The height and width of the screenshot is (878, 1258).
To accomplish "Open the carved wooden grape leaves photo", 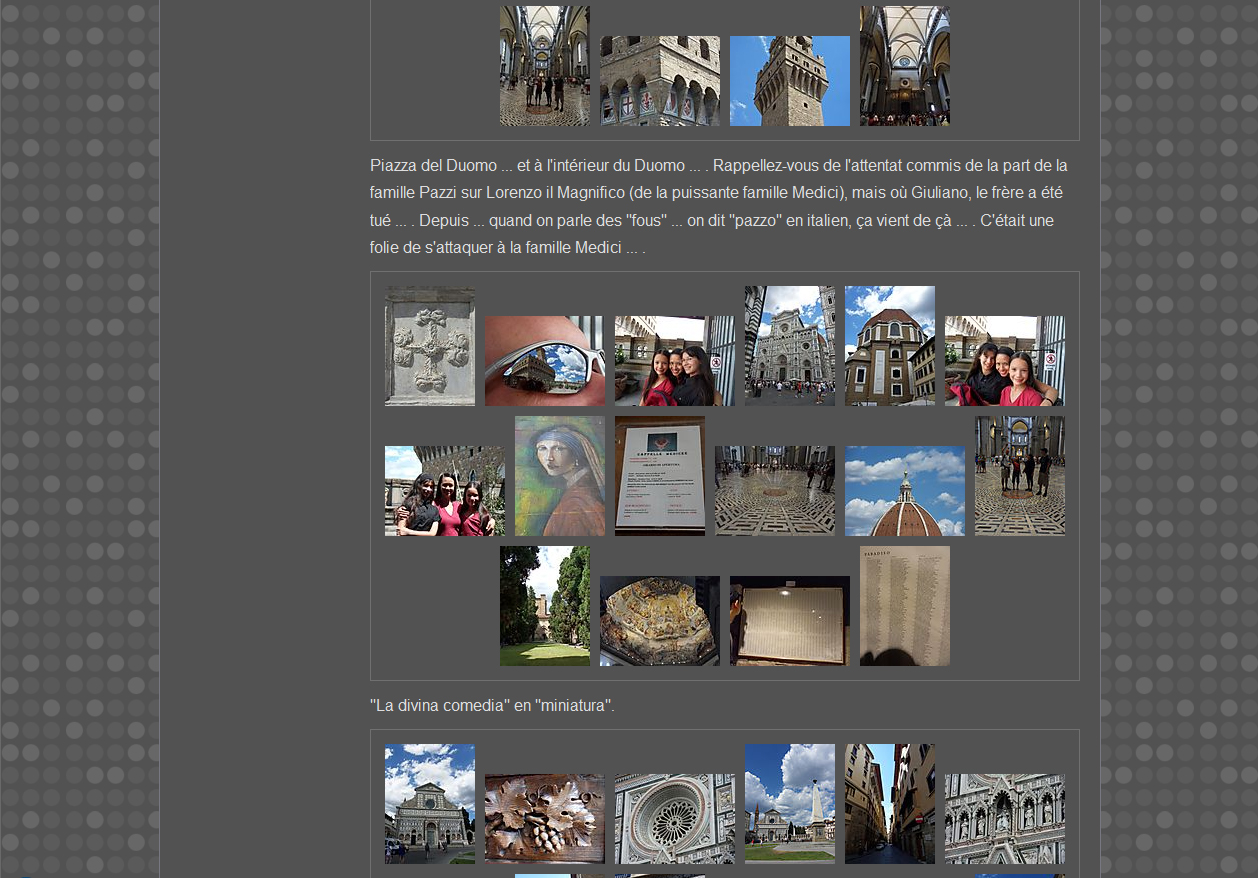I will coord(544,819).
